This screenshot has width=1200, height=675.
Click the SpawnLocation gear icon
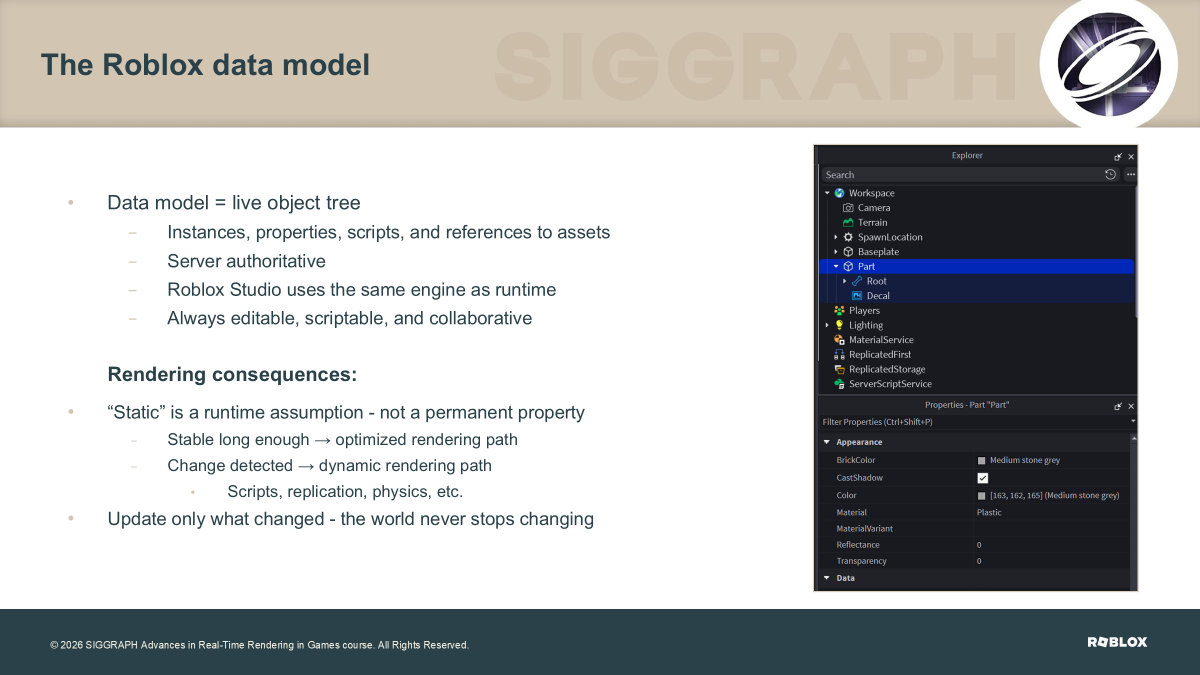click(848, 237)
